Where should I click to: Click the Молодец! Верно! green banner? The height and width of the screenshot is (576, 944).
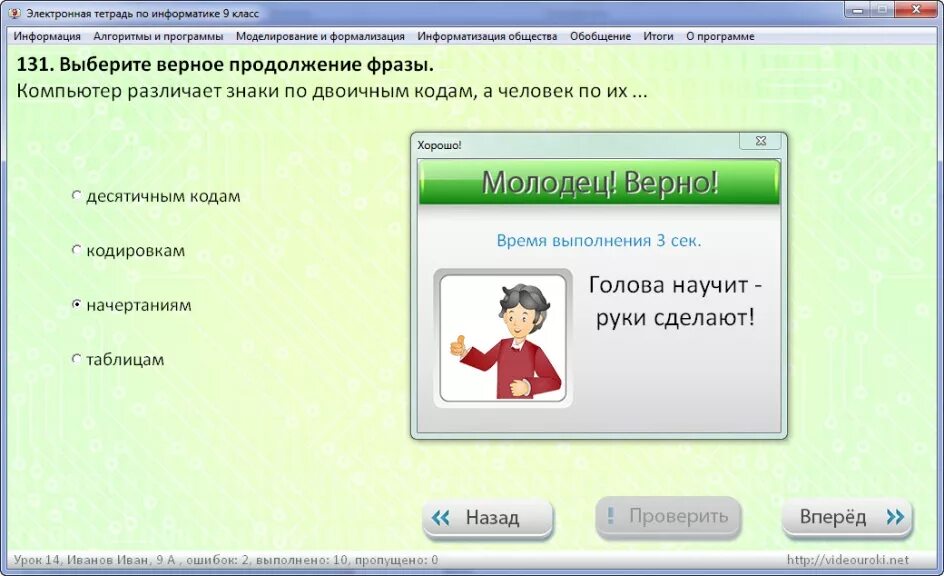pos(599,182)
